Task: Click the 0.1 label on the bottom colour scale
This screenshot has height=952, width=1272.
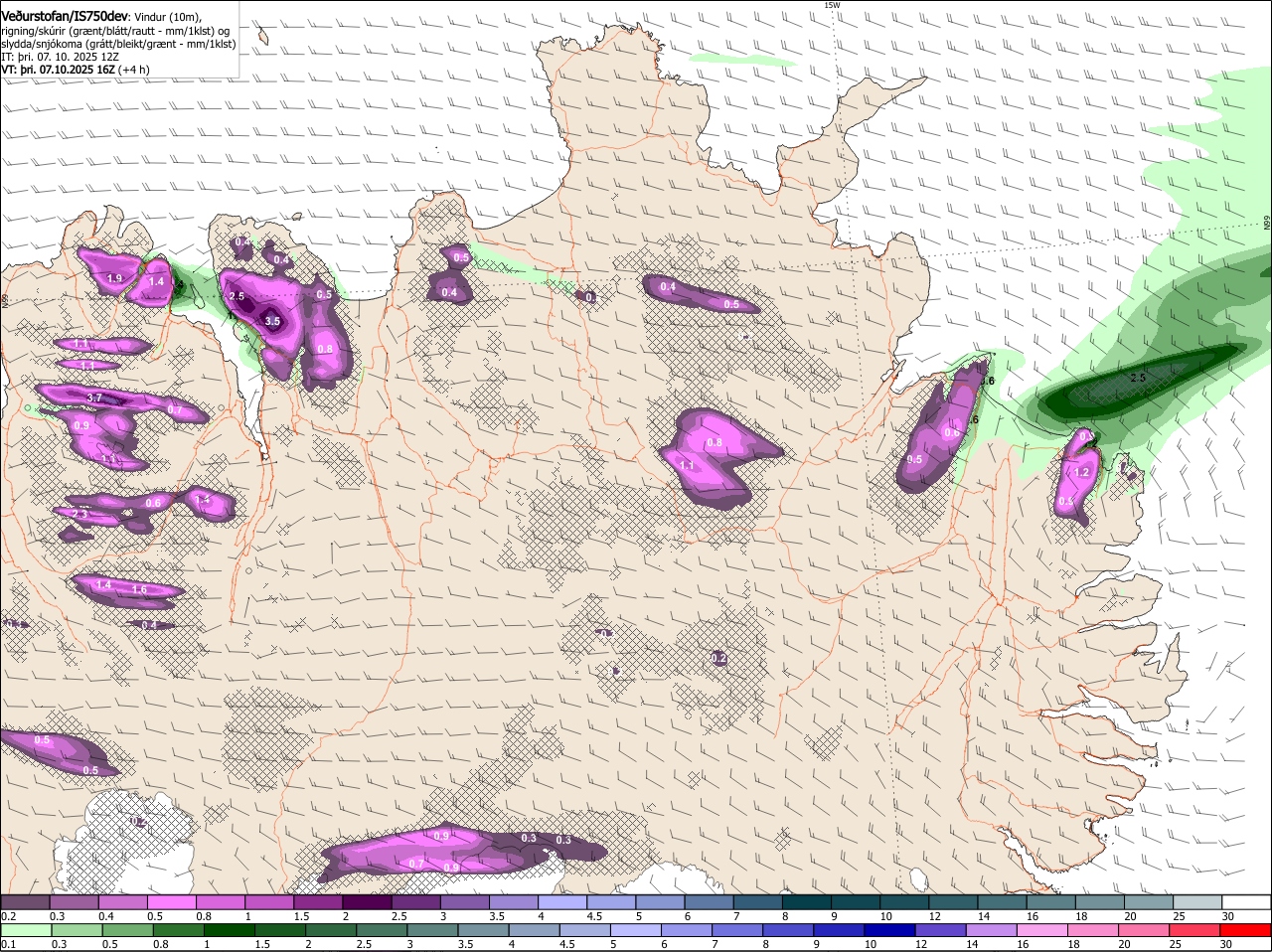Action: point(8,944)
